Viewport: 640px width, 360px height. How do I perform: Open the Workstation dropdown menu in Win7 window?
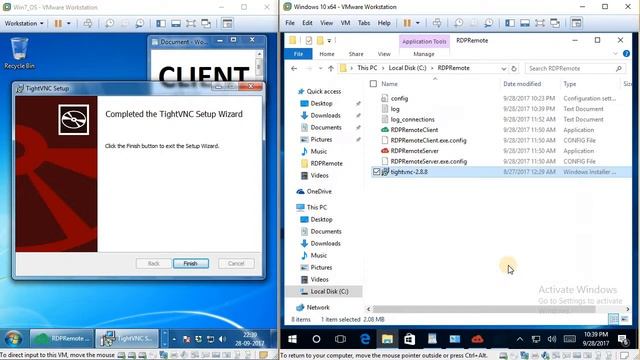coord(24,23)
